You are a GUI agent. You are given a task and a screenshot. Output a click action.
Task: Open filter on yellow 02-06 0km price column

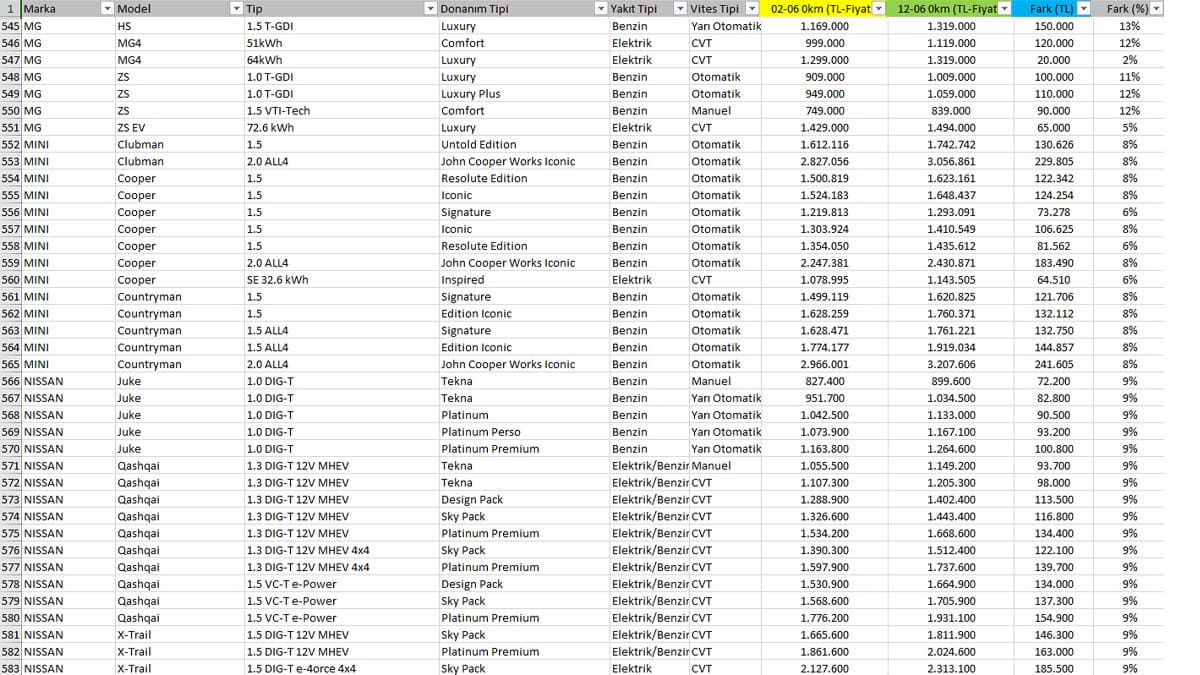pos(879,9)
